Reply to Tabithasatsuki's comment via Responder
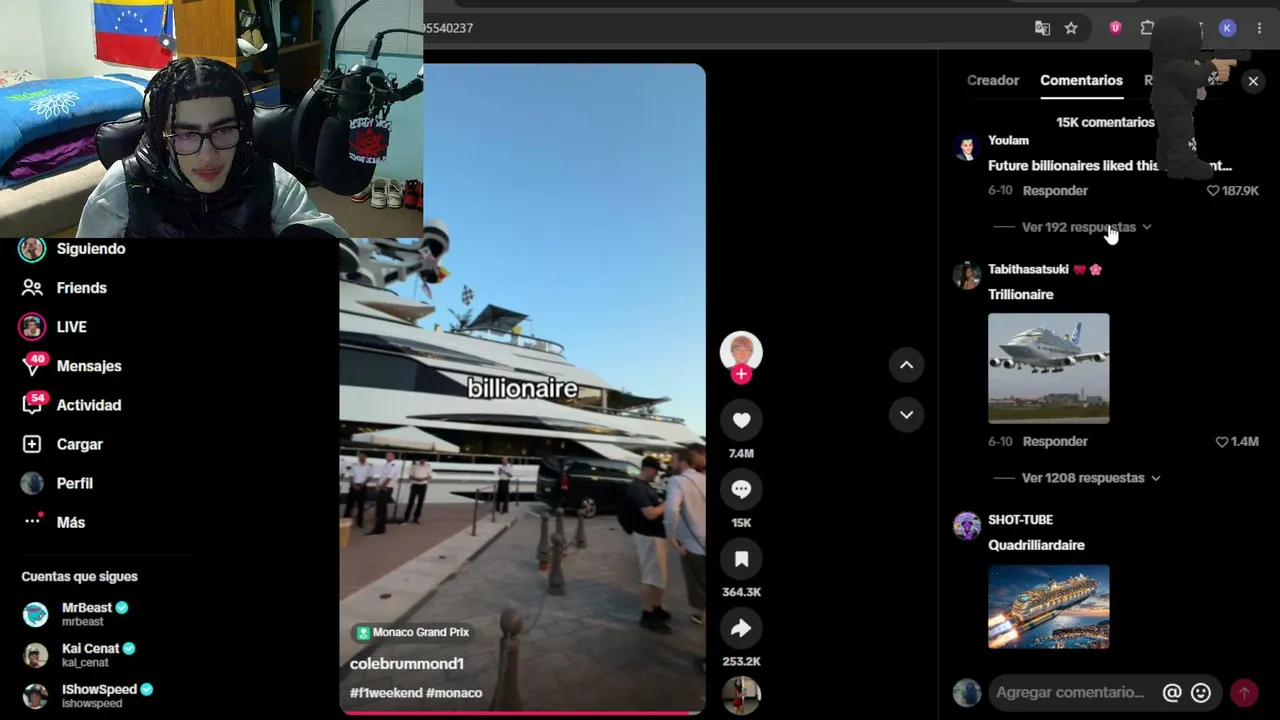Screen dimensions: 1280x720 point(1055,442)
